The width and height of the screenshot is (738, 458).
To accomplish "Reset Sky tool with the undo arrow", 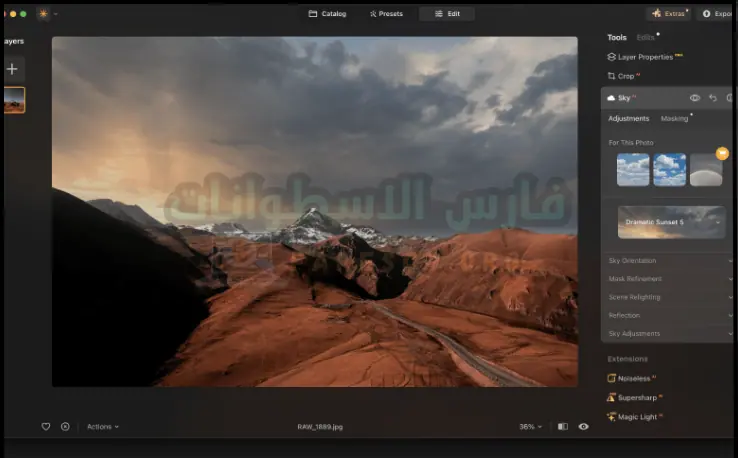I will [x=713, y=98].
